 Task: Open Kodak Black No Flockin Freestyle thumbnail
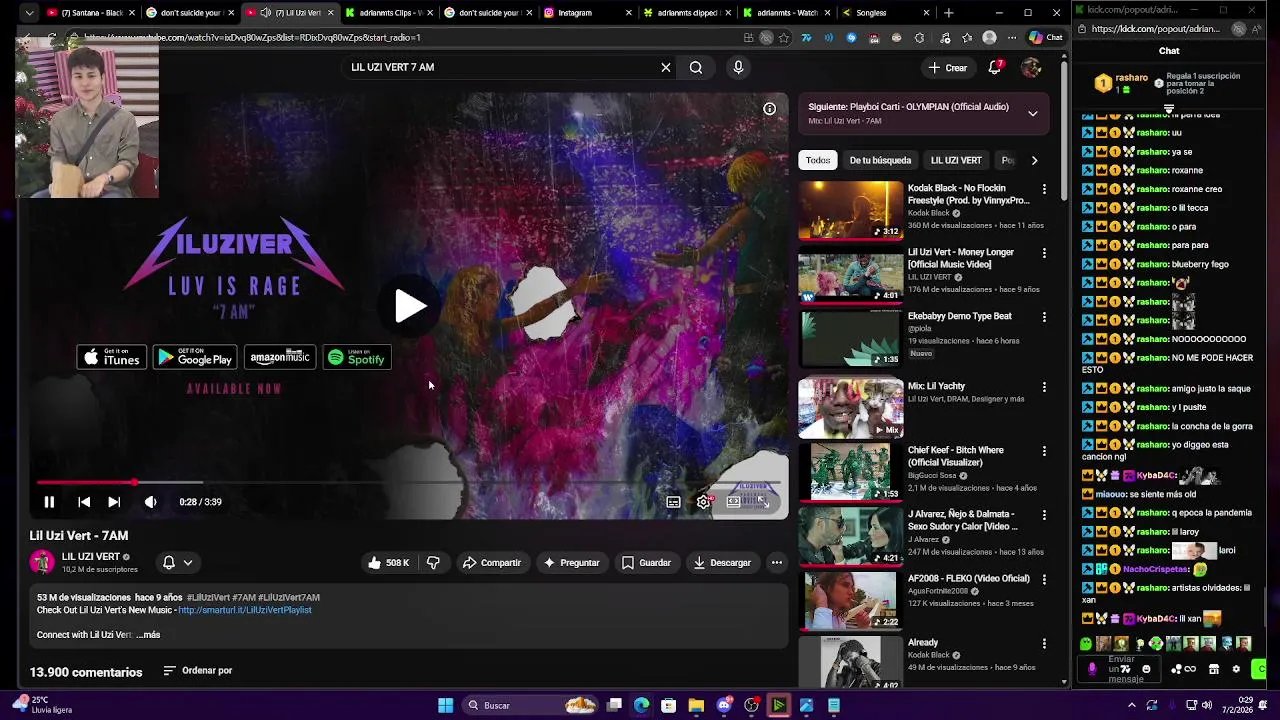point(851,210)
